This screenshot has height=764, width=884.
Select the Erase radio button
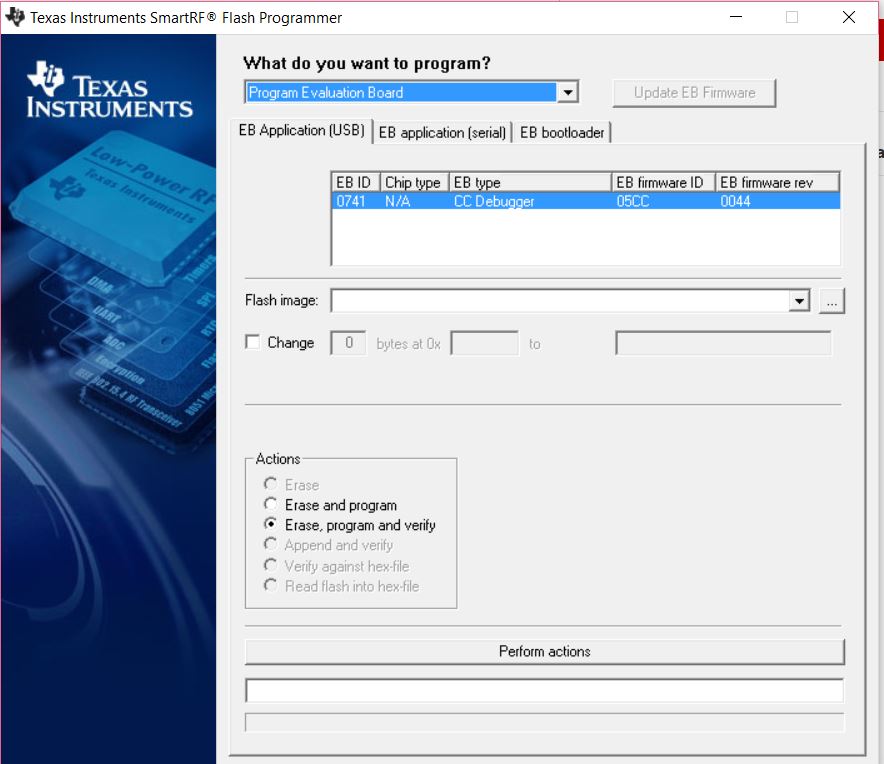(x=271, y=484)
